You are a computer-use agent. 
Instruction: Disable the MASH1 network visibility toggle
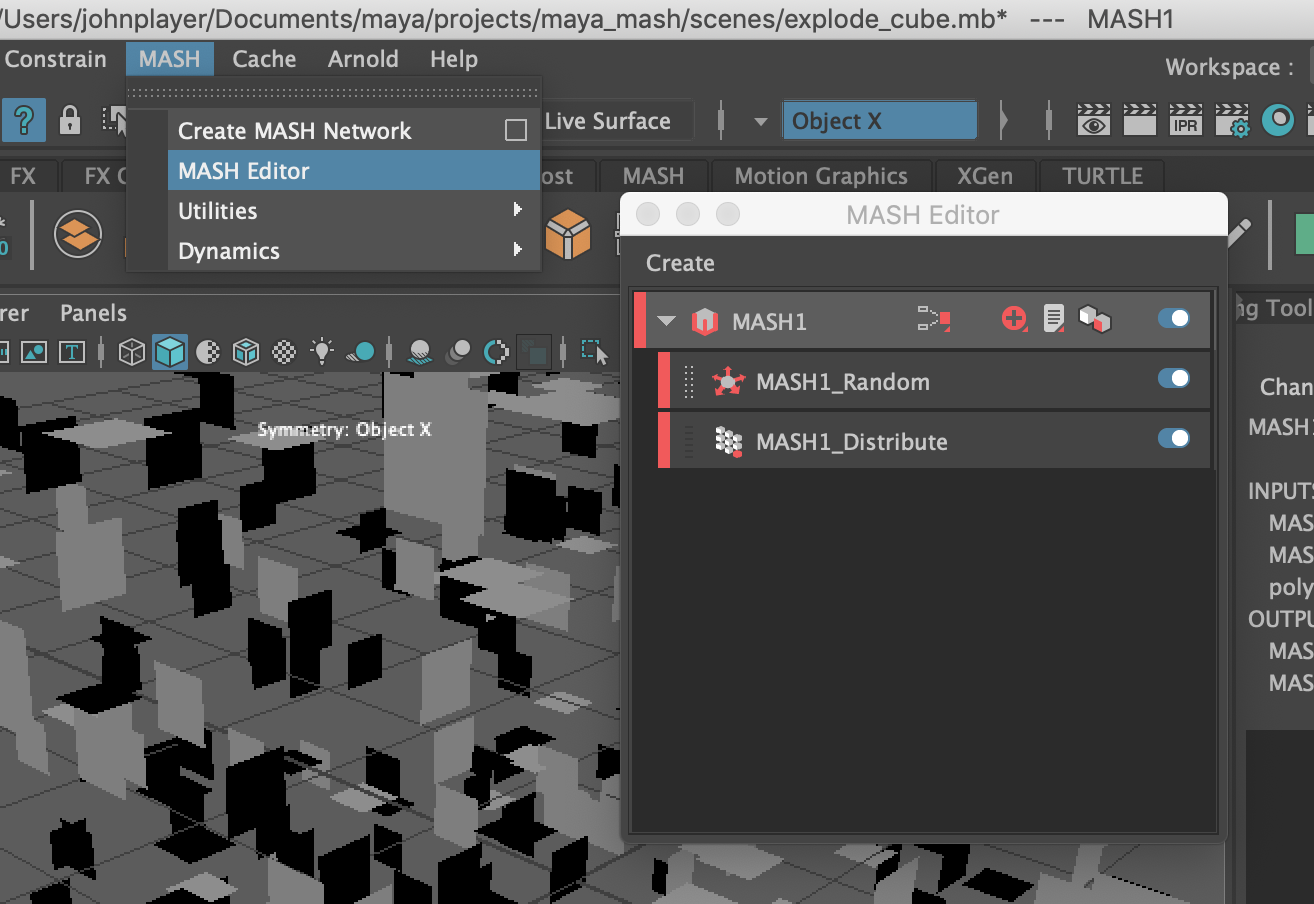pyautogui.click(x=1174, y=319)
